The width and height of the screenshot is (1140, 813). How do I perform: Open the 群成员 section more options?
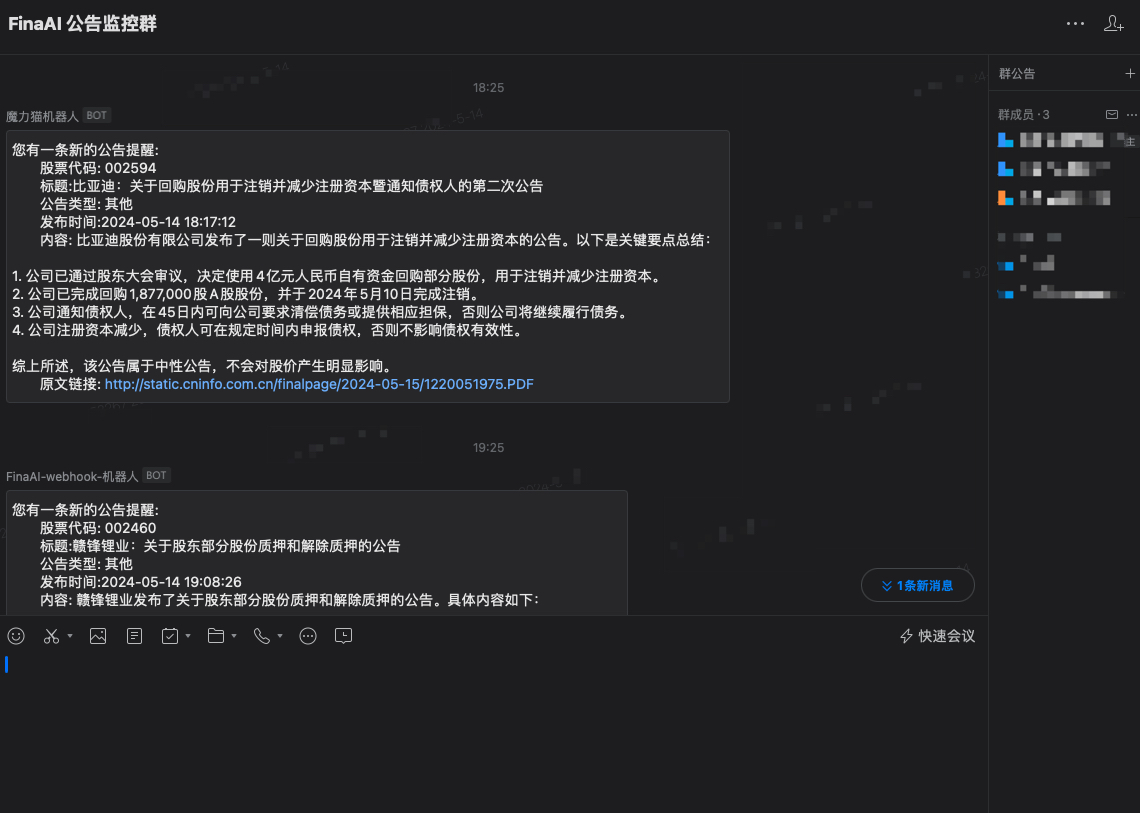[x=1131, y=115]
